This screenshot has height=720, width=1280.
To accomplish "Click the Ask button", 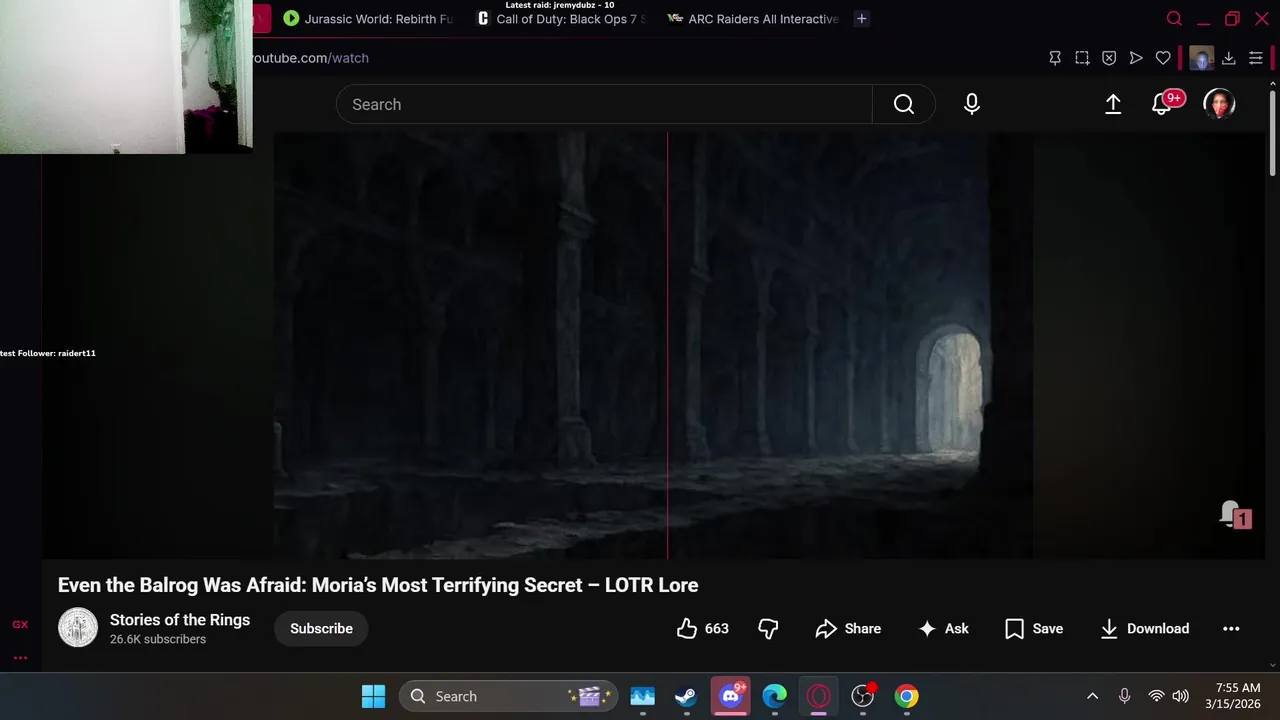I will tap(944, 628).
